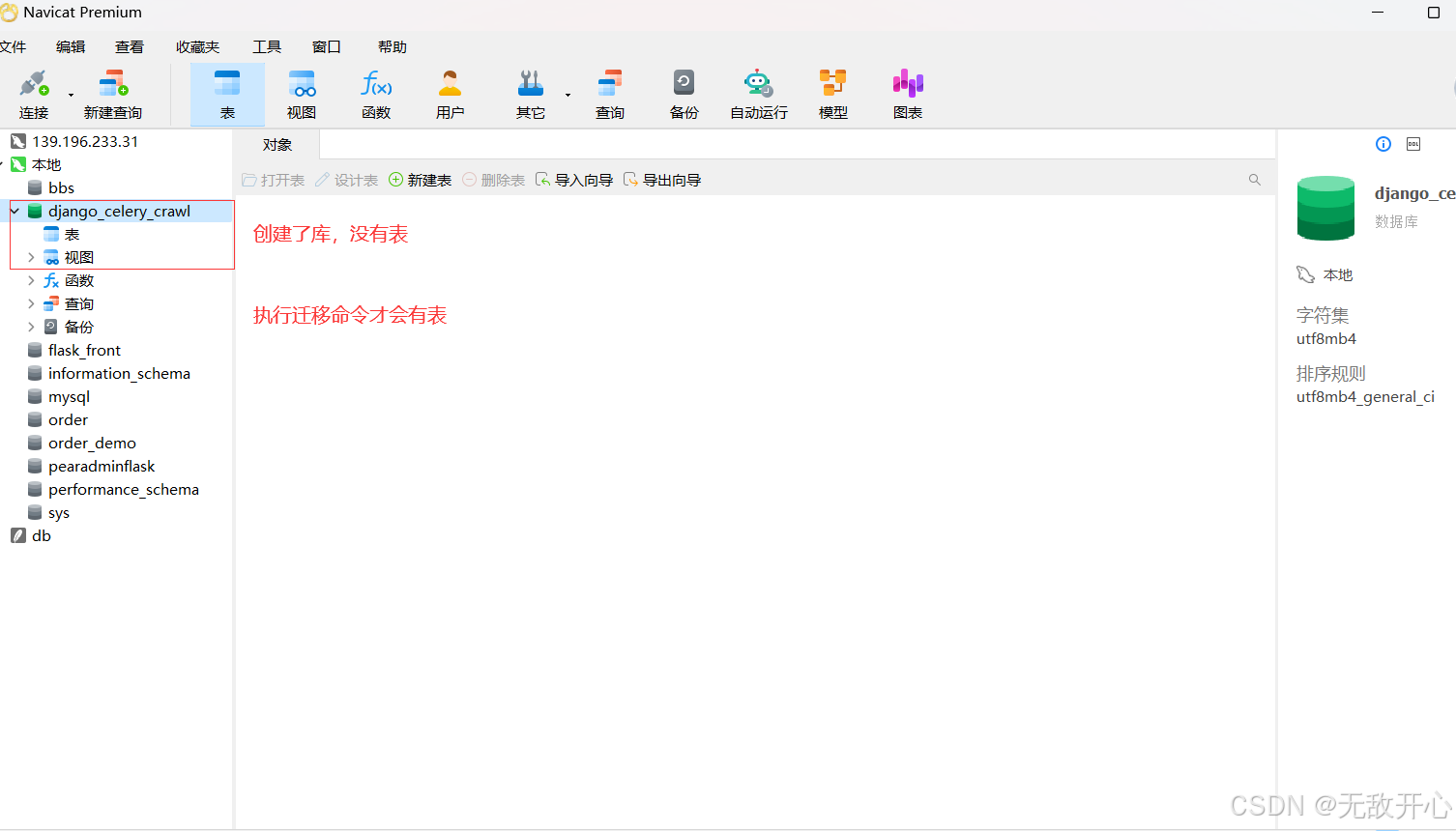Open the 工具 menu

pyautogui.click(x=267, y=46)
